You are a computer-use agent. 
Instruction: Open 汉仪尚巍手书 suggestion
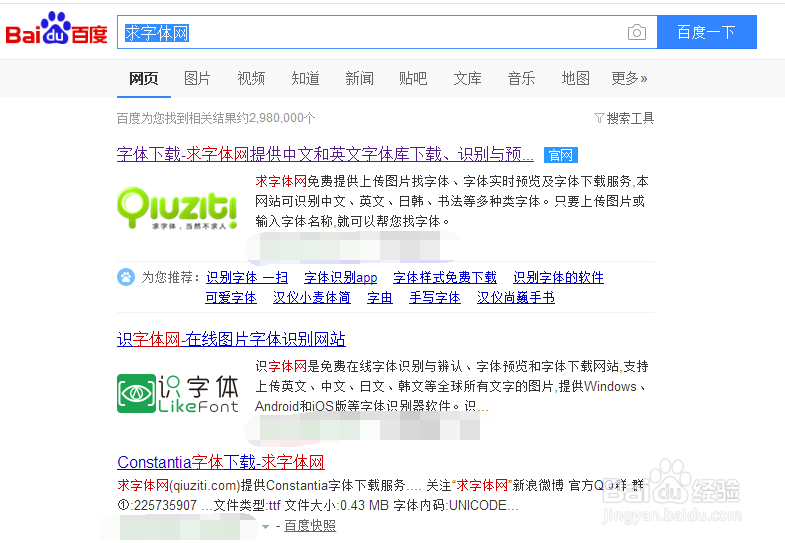[x=516, y=298]
